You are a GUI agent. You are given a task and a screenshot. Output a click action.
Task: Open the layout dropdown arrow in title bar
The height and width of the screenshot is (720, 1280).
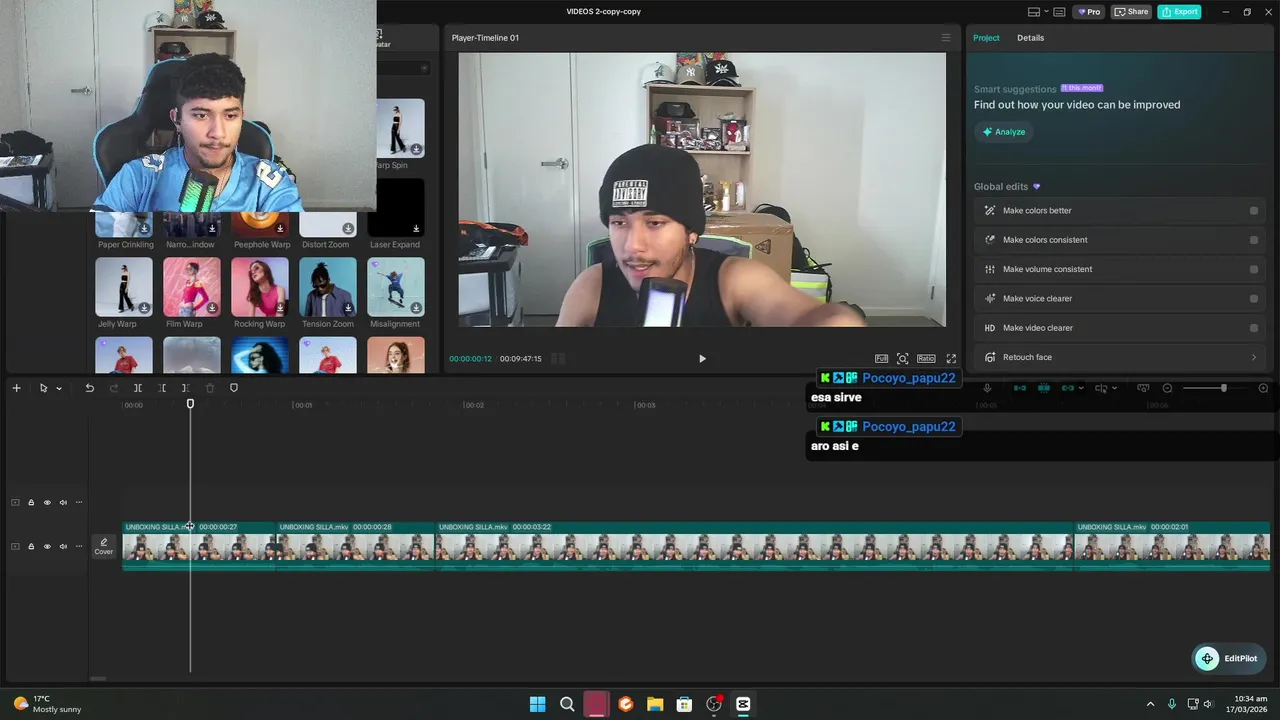click(x=1046, y=12)
